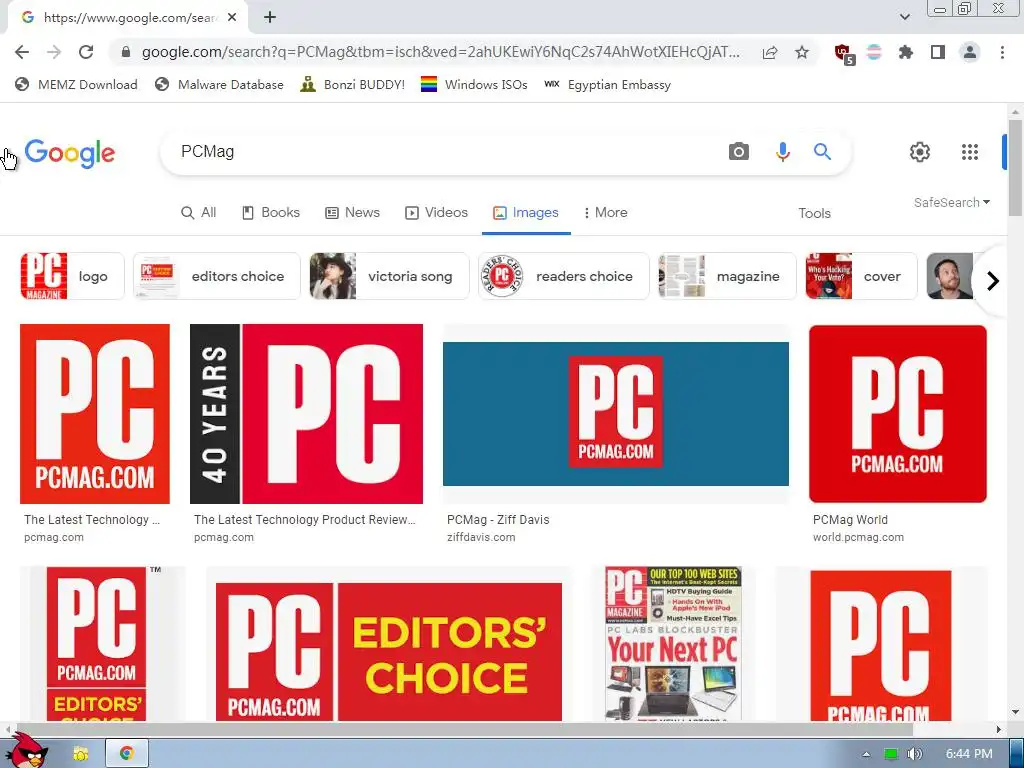Click the ziffdavis.com source link
The height and width of the screenshot is (768, 1024).
coord(481,537)
